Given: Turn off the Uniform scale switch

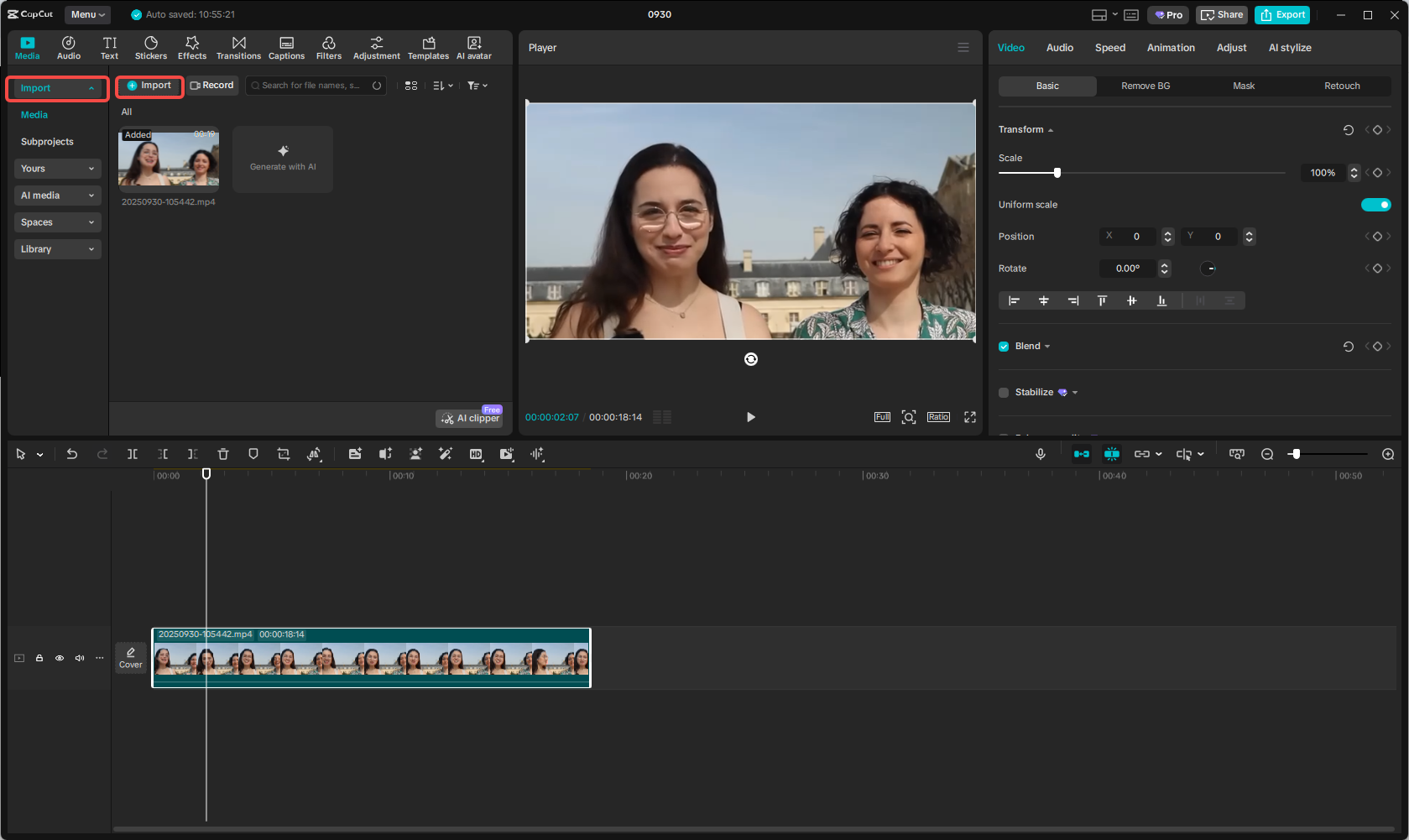Looking at the screenshot, I should 1375,205.
